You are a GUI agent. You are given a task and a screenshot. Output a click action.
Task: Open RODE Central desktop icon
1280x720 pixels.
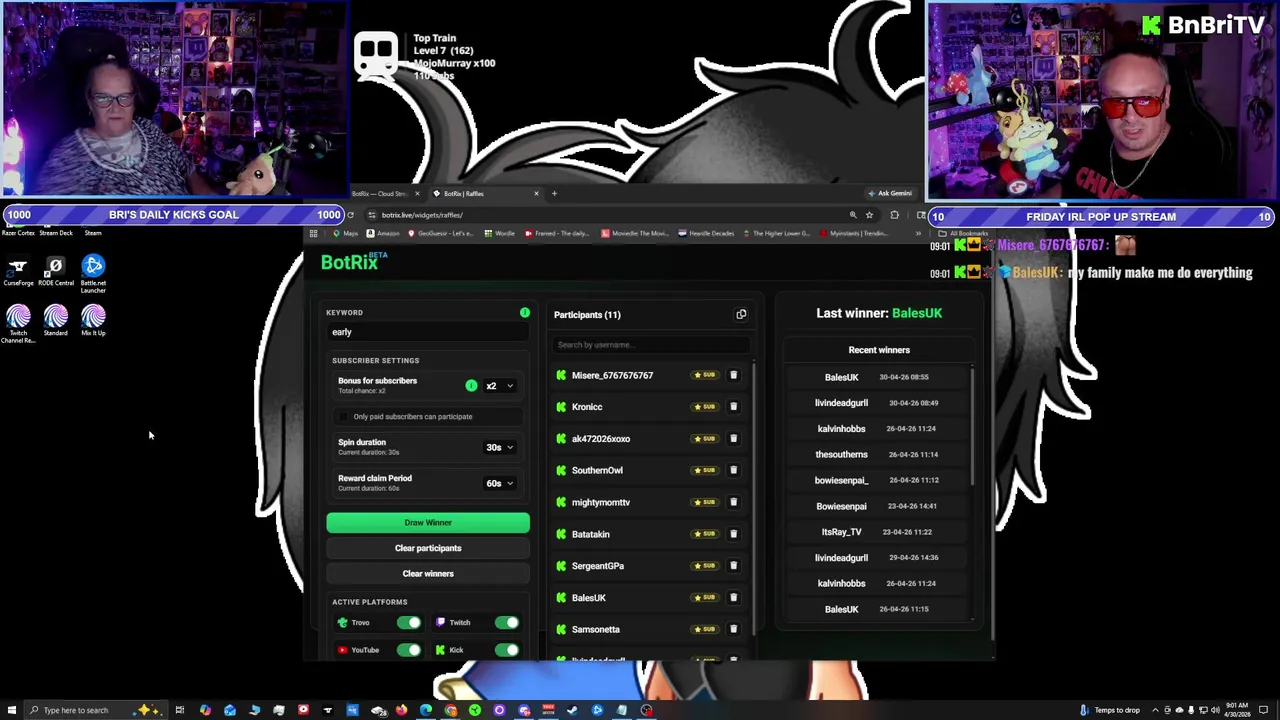[56, 271]
